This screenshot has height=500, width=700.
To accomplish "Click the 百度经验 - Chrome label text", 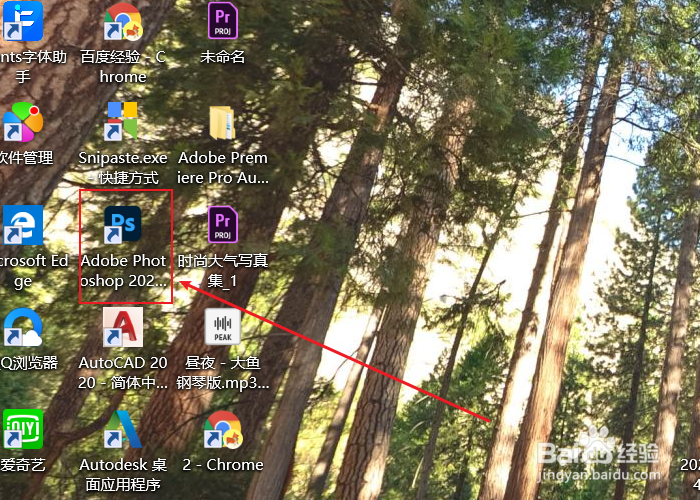I will click(x=123, y=67).
